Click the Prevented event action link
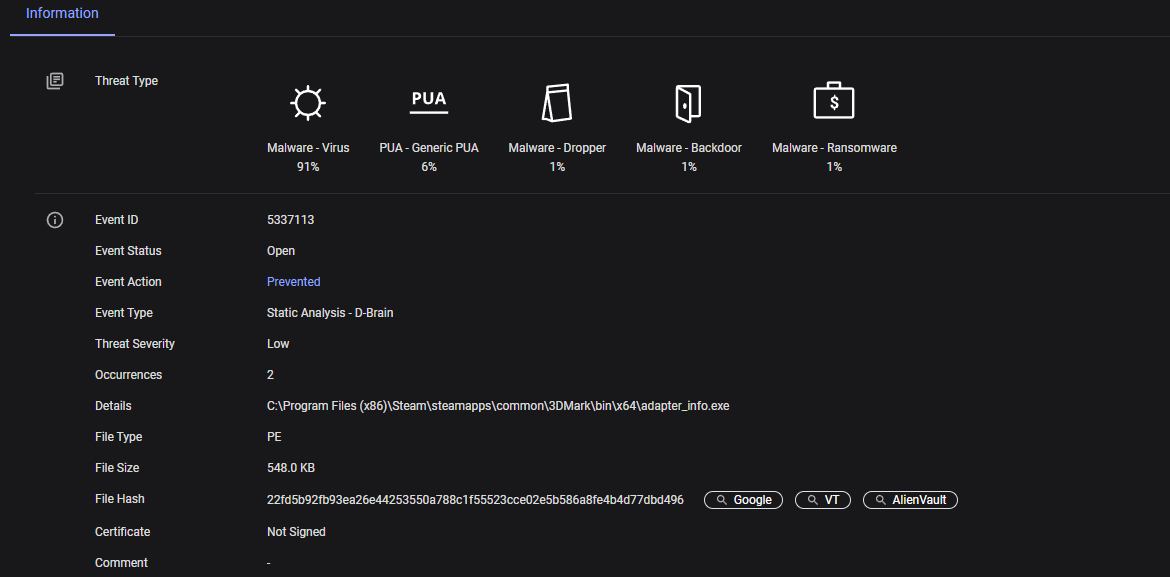 [x=293, y=282]
